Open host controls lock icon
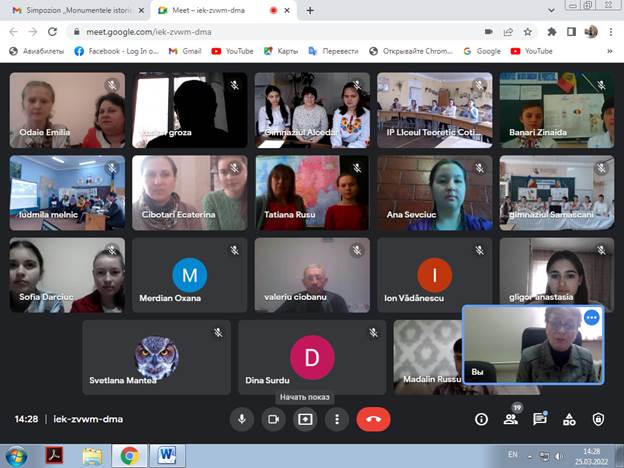624x468 pixels. [x=598, y=419]
